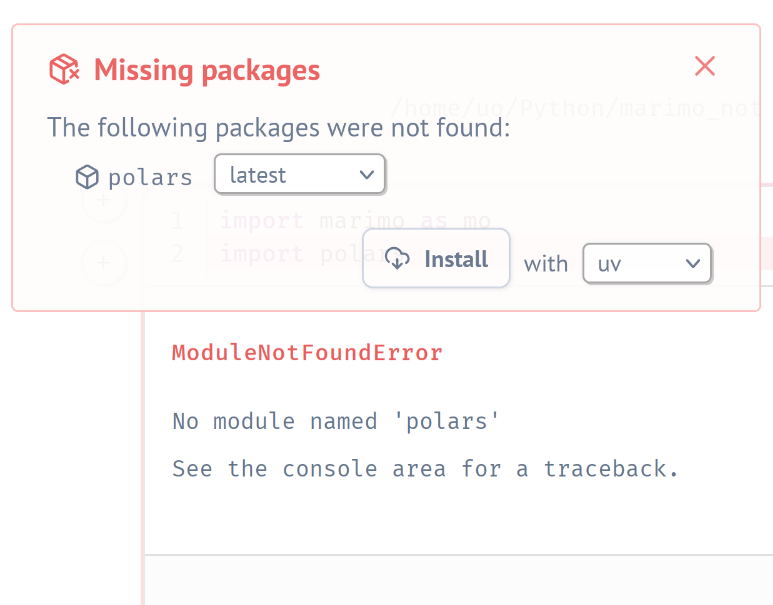Click the "No module named 'polars'" message

click(x=336, y=421)
